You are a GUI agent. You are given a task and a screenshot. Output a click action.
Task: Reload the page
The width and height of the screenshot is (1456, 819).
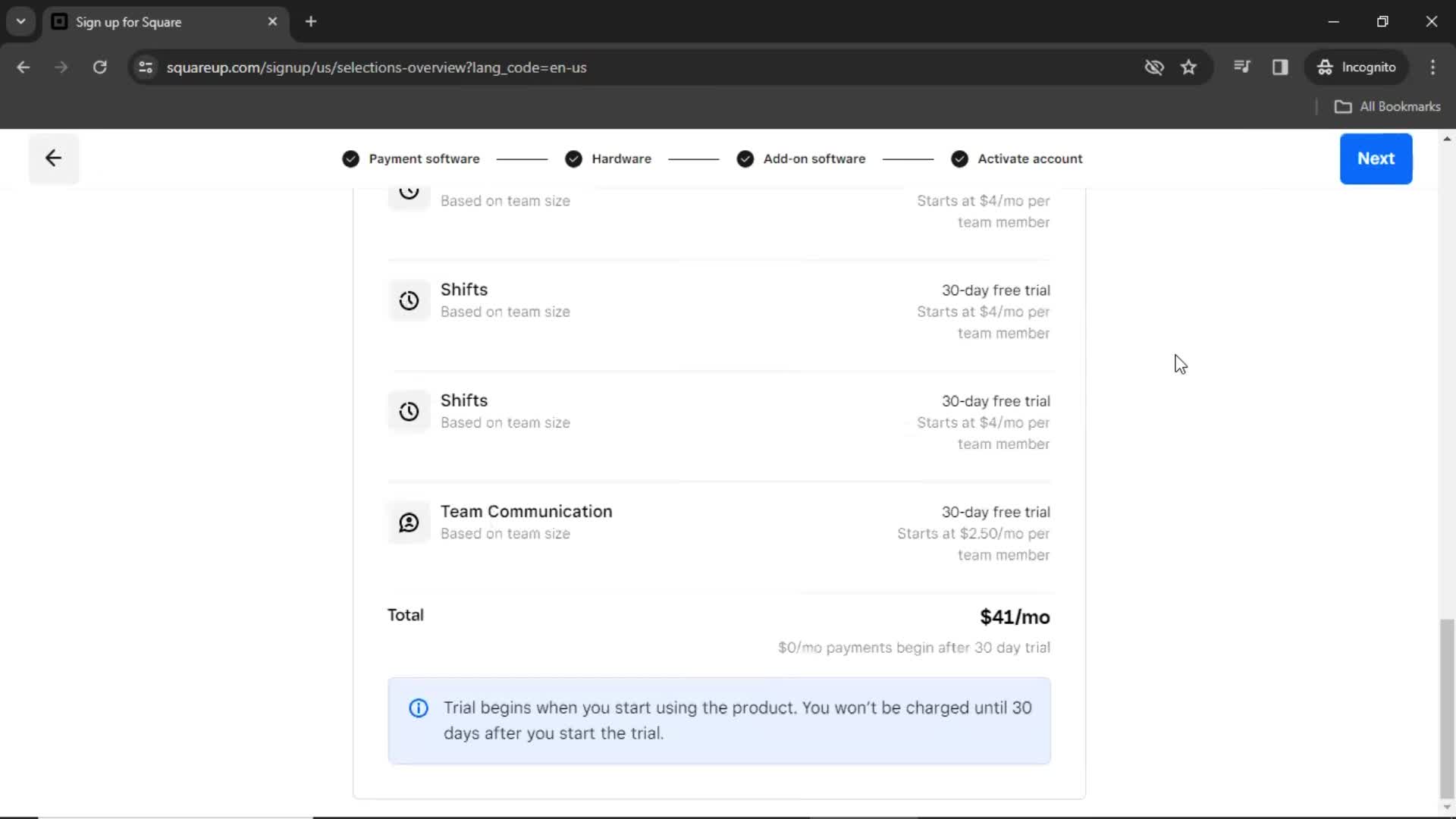[99, 67]
